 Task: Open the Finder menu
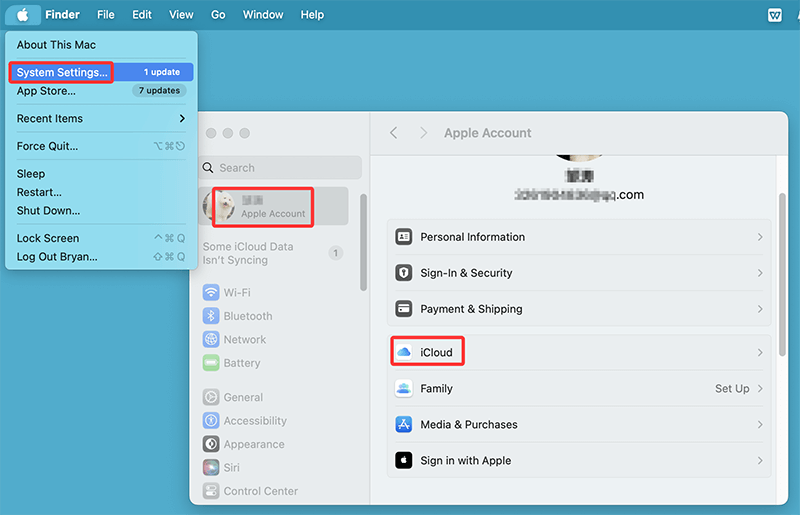[62, 15]
